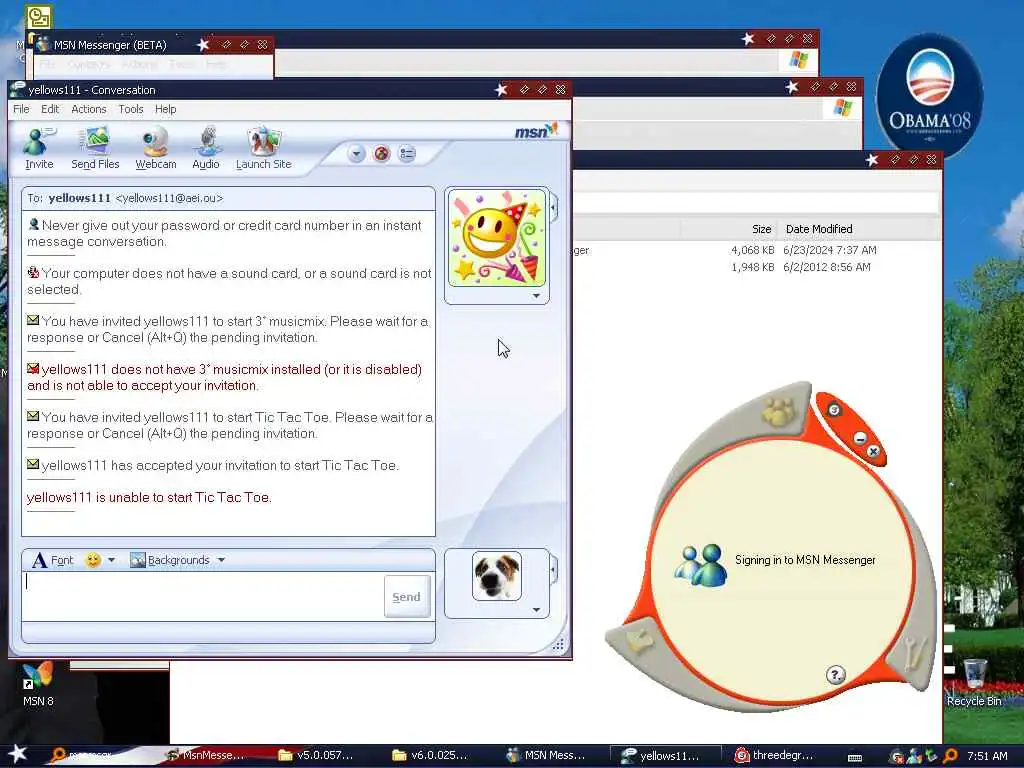Viewport: 1024px width, 768px height.
Task: Open the Help menu
Action: [165, 109]
